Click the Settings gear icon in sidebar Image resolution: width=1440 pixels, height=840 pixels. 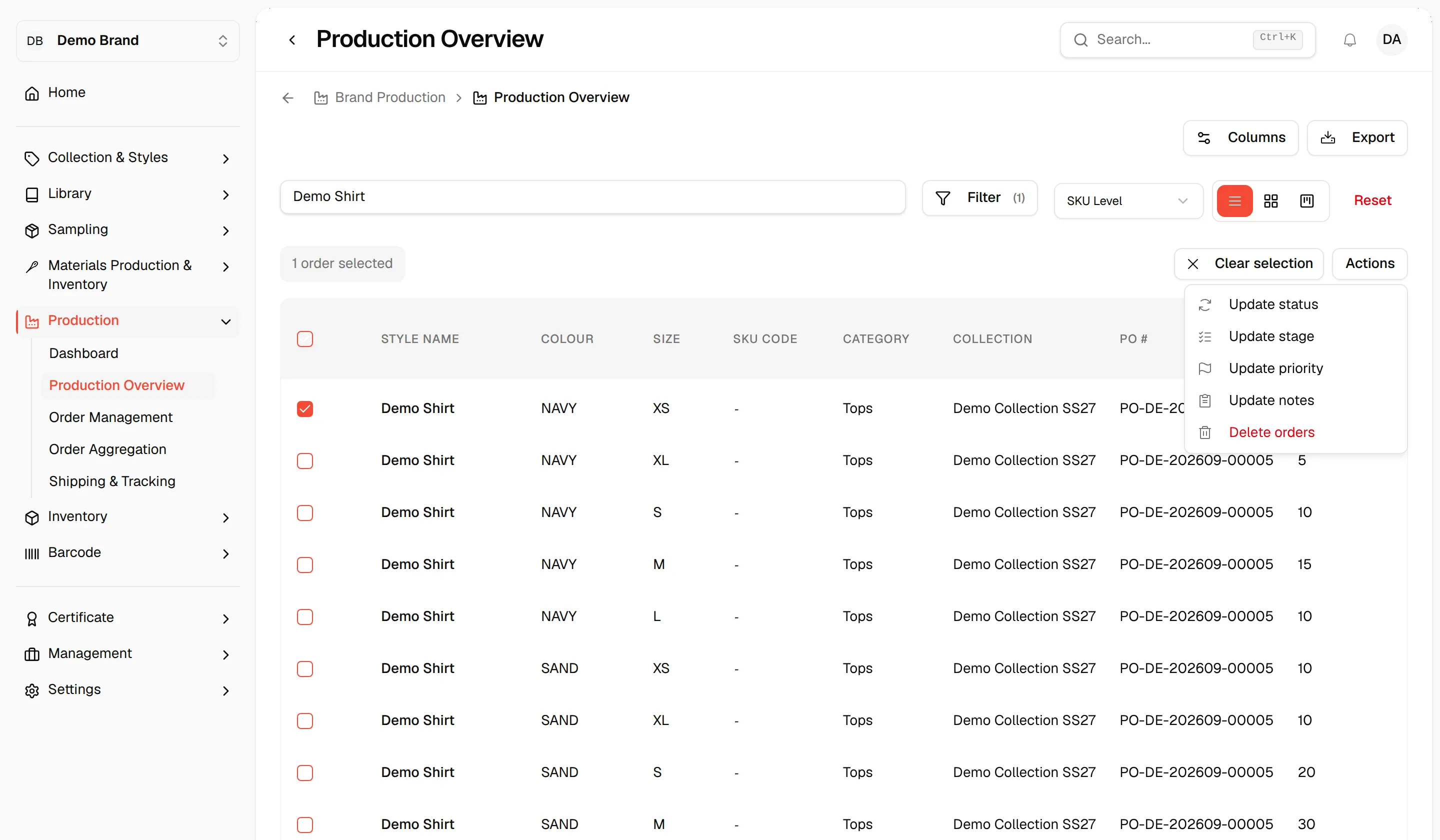[x=32, y=690]
